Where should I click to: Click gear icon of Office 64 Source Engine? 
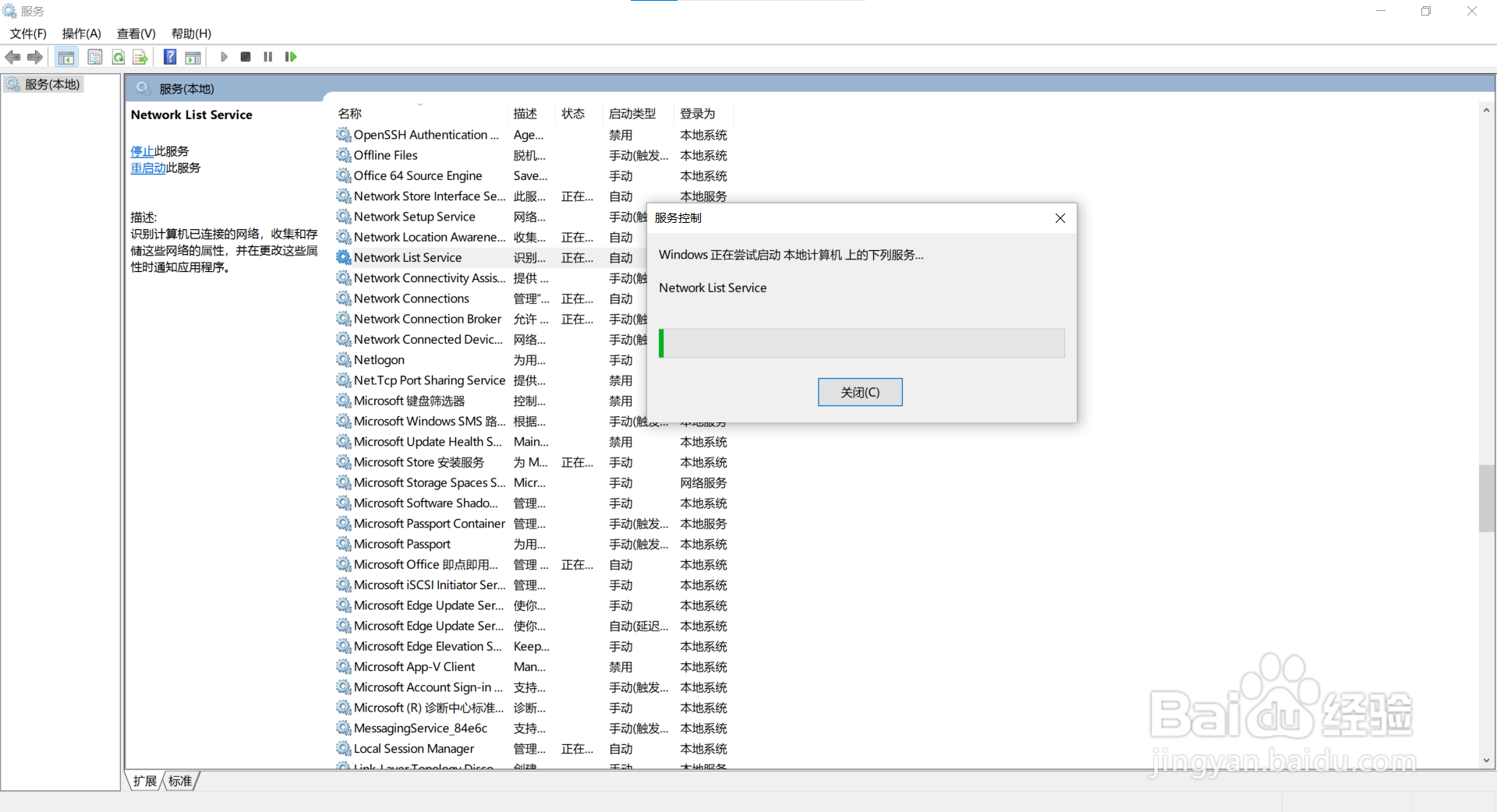point(344,175)
